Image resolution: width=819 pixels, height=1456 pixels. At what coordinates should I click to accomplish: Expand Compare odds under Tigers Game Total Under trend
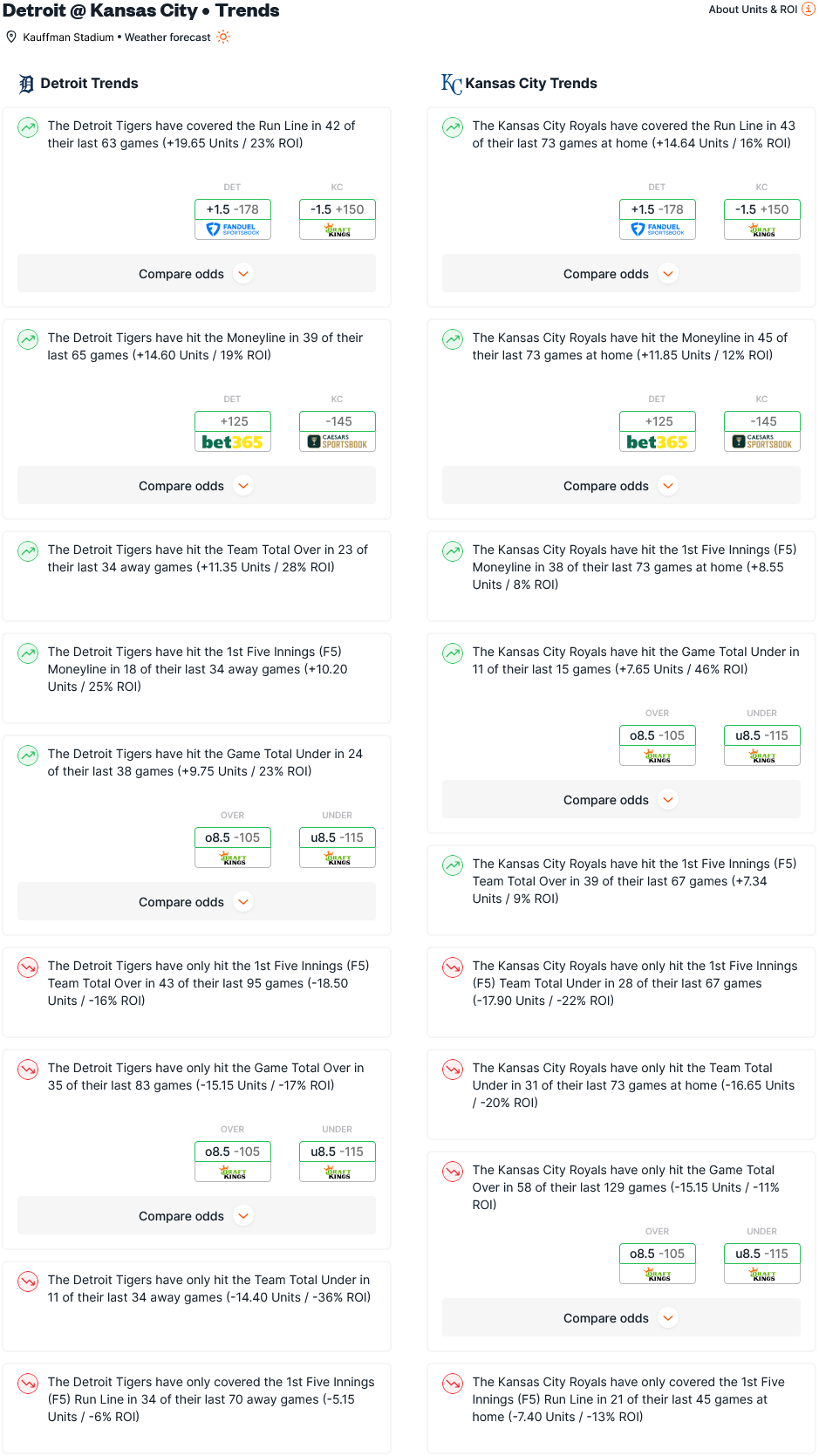click(x=196, y=902)
